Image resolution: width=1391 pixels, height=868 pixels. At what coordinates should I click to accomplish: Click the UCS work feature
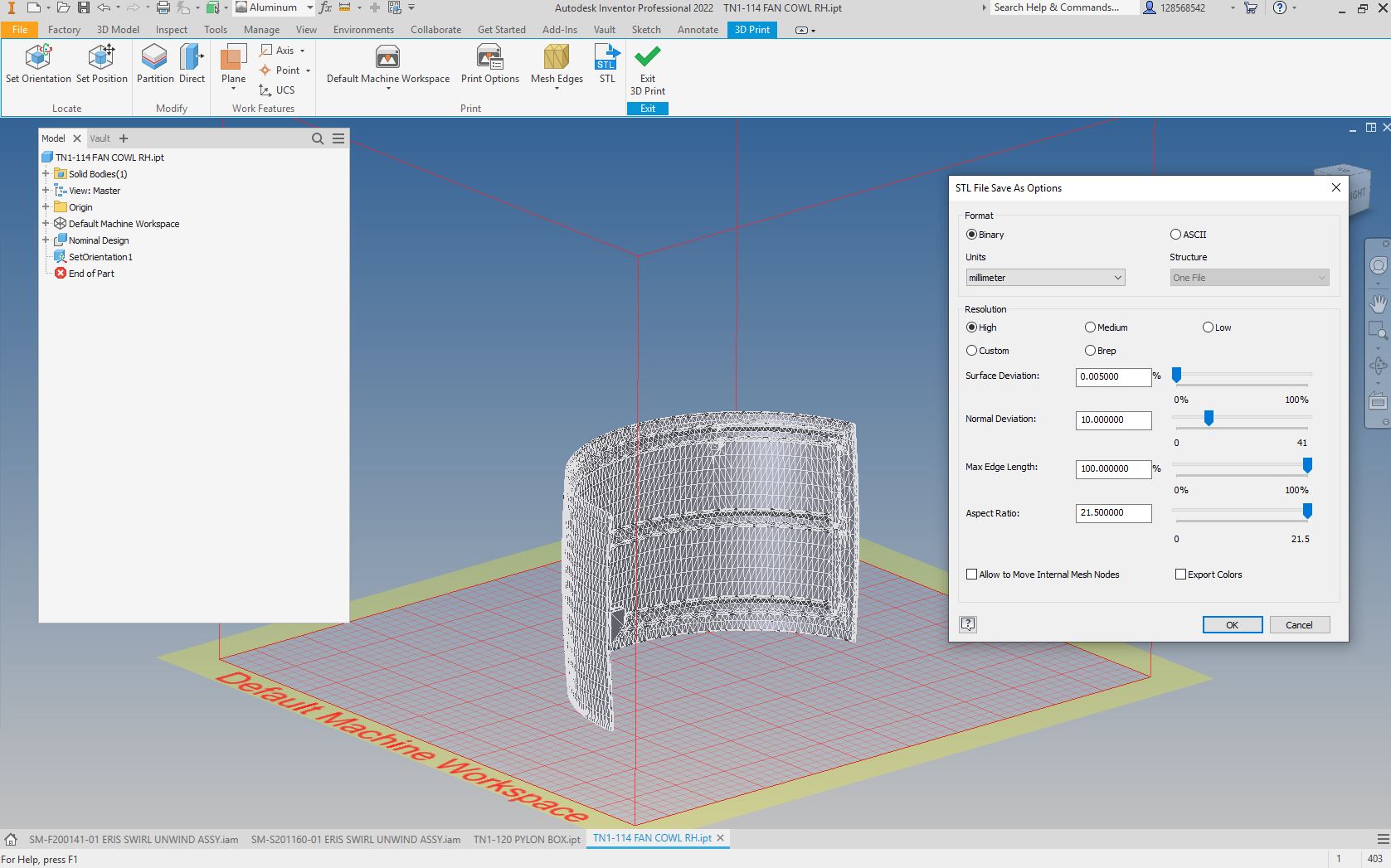tap(276, 90)
